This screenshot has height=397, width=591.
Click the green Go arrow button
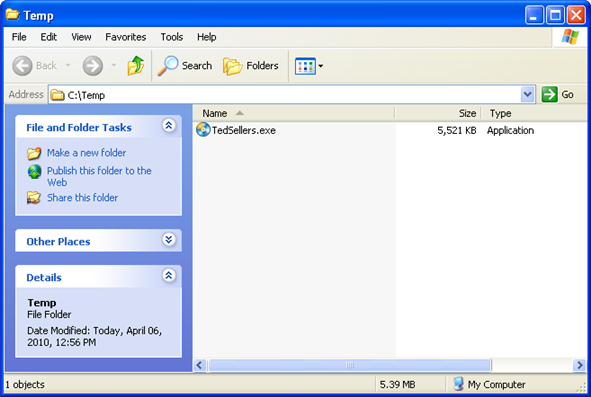549,94
